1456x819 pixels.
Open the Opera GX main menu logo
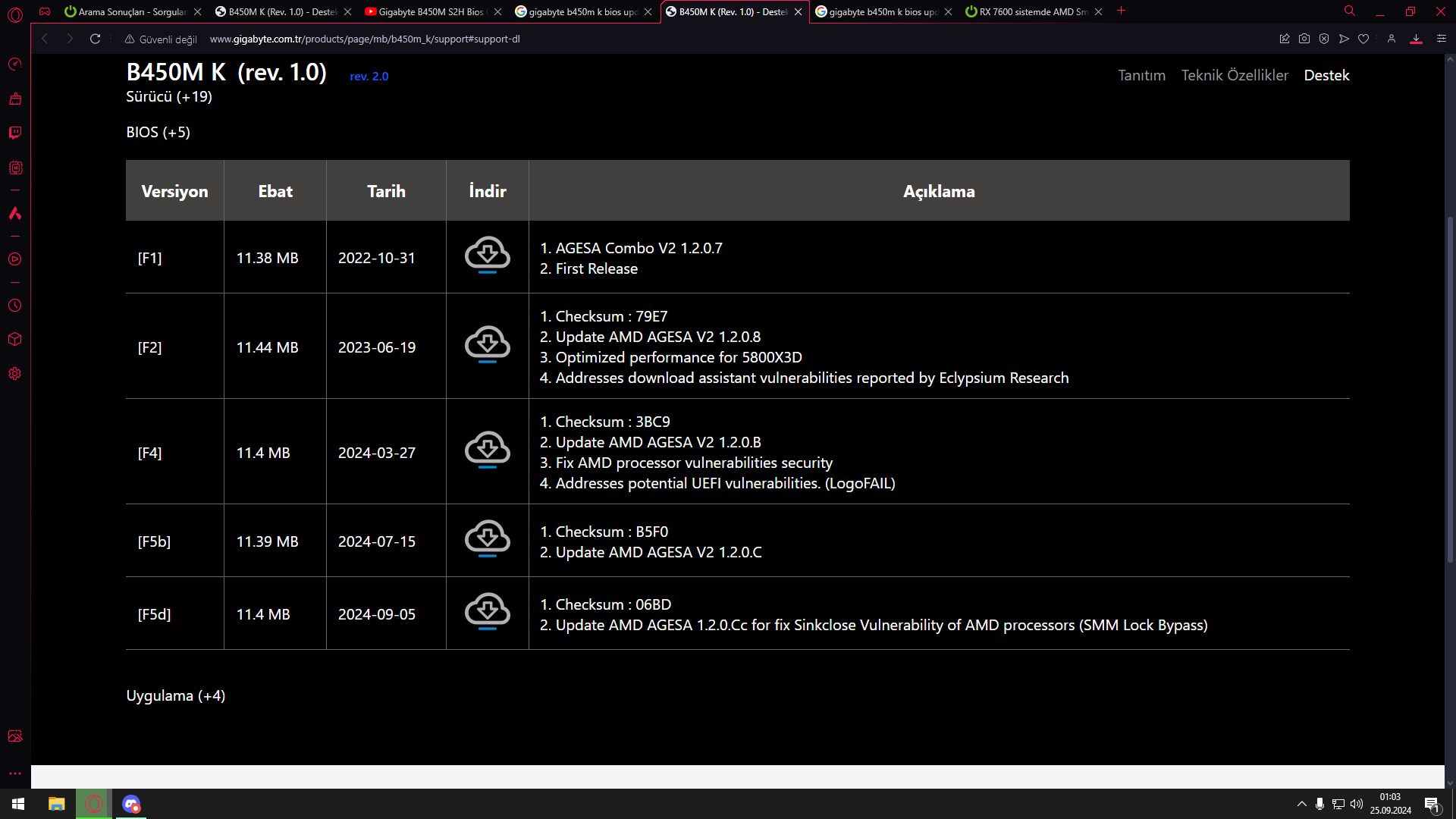coord(15,14)
